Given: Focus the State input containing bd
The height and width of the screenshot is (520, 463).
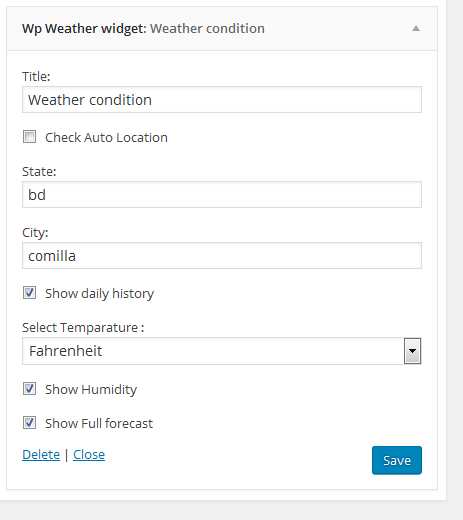Looking at the screenshot, I should [222, 195].
